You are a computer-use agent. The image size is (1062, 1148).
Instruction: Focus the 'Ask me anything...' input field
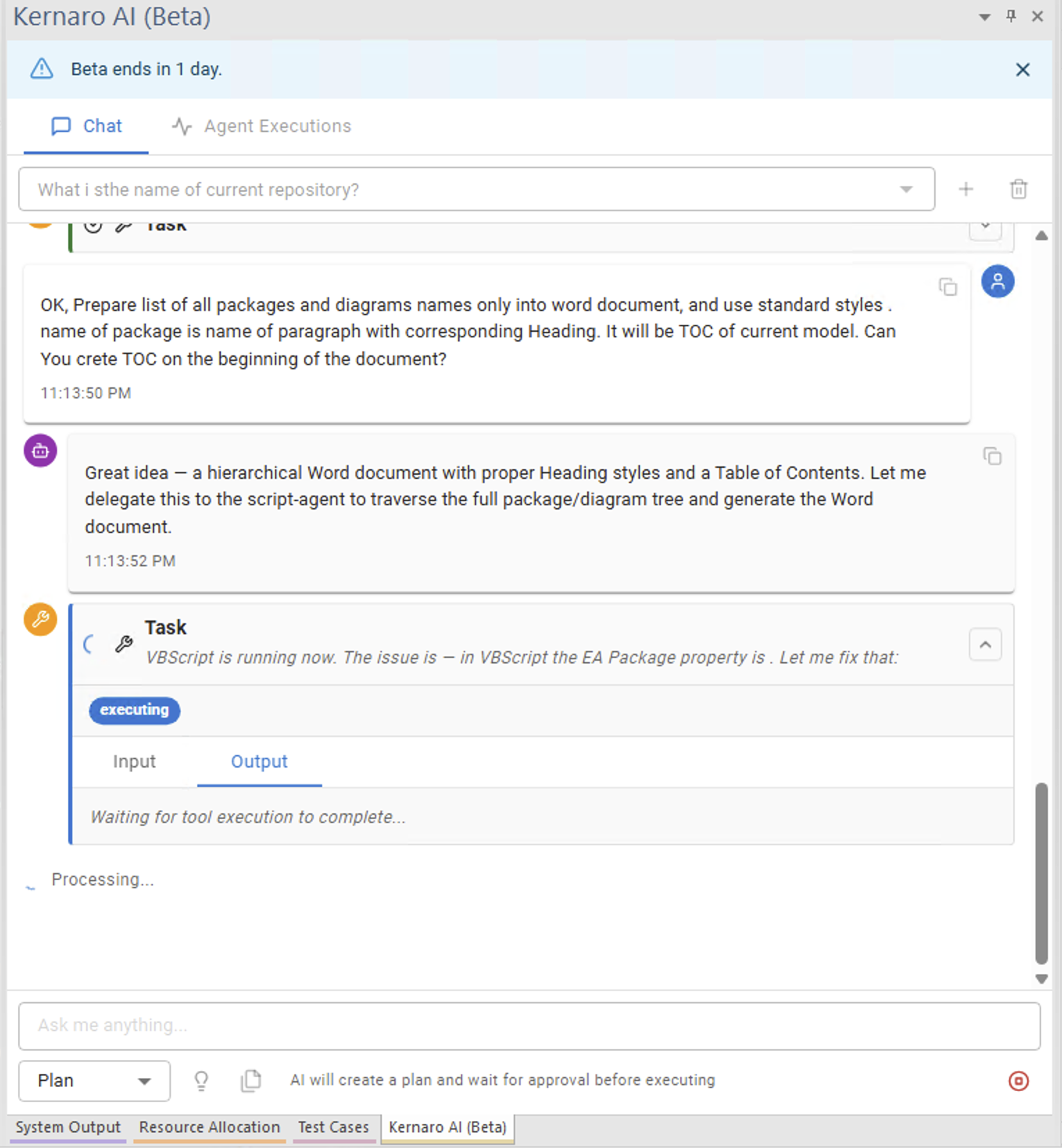point(530,1026)
